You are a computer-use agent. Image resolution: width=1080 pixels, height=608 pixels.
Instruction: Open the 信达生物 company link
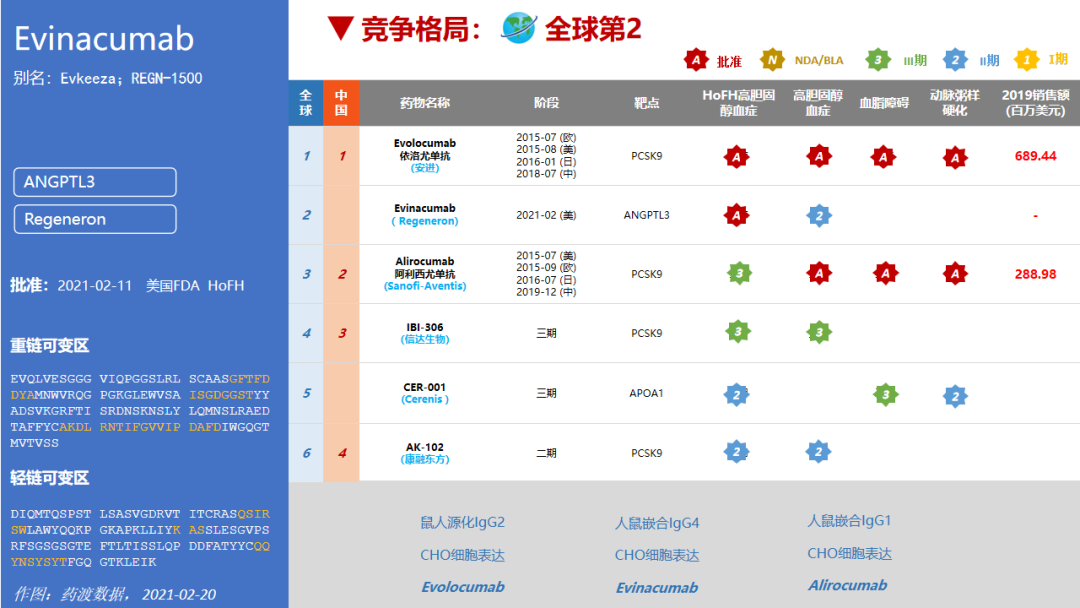click(x=425, y=339)
